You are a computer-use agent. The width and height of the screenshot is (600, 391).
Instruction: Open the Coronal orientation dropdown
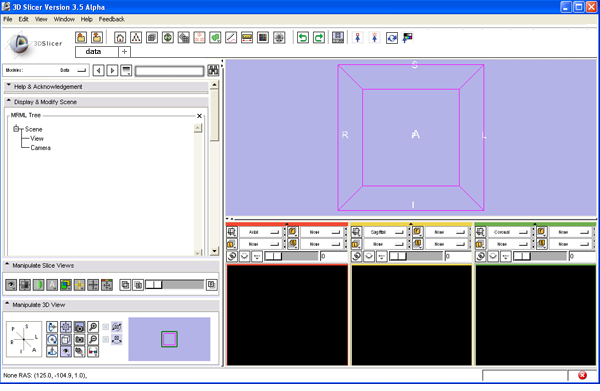point(510,232)
